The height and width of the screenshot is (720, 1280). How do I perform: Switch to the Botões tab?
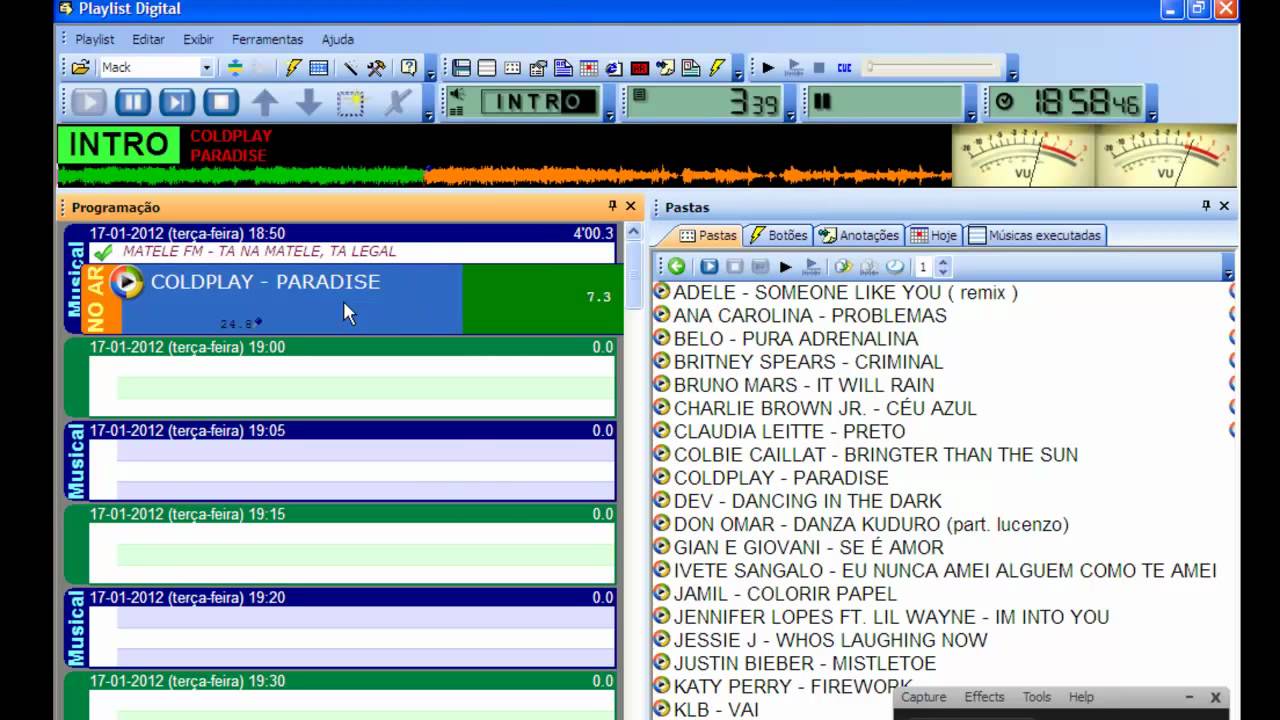(778, 235)
